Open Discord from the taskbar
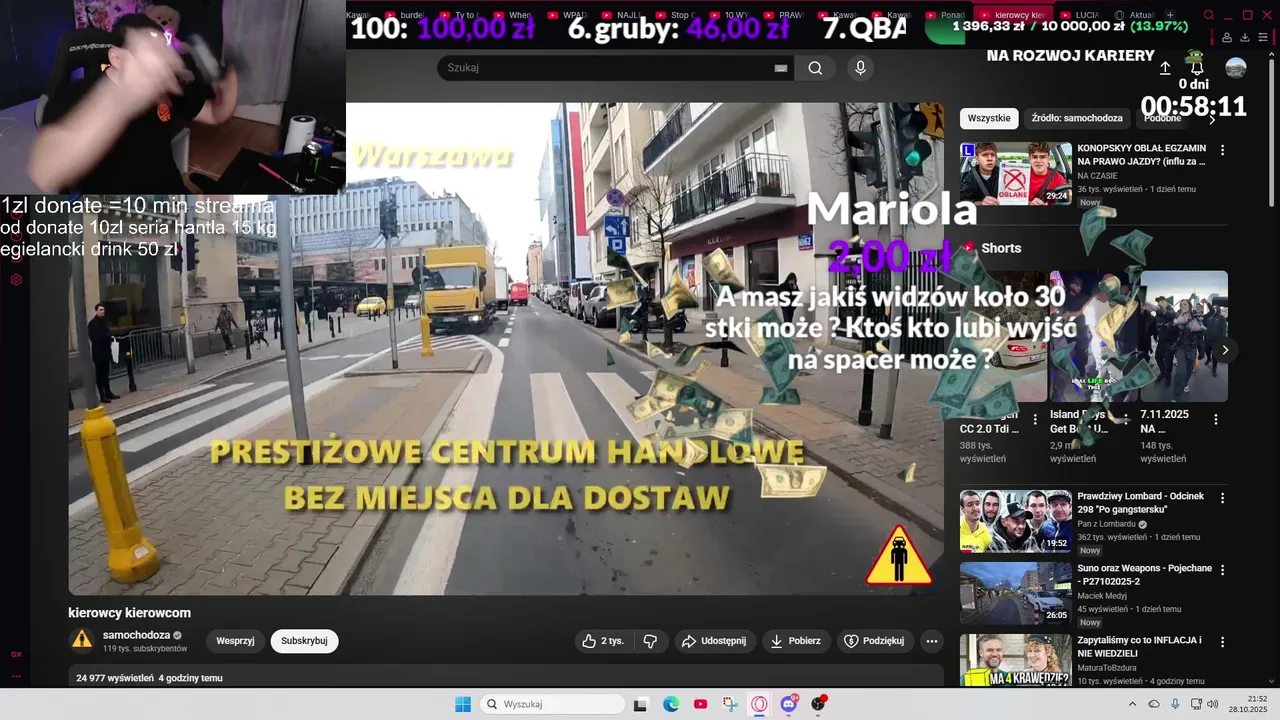The width and height of the screenshot is (1280, 720). point(789,704)
